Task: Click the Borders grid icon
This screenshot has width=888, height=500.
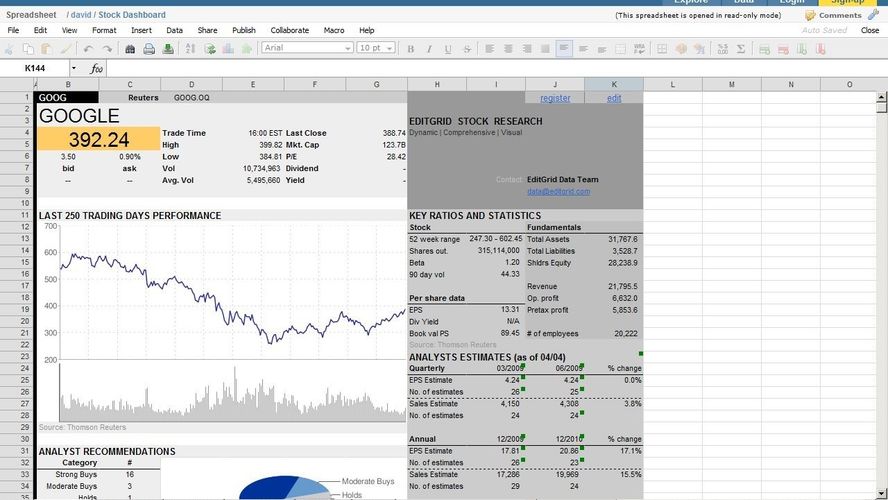Action: point(661,49)
